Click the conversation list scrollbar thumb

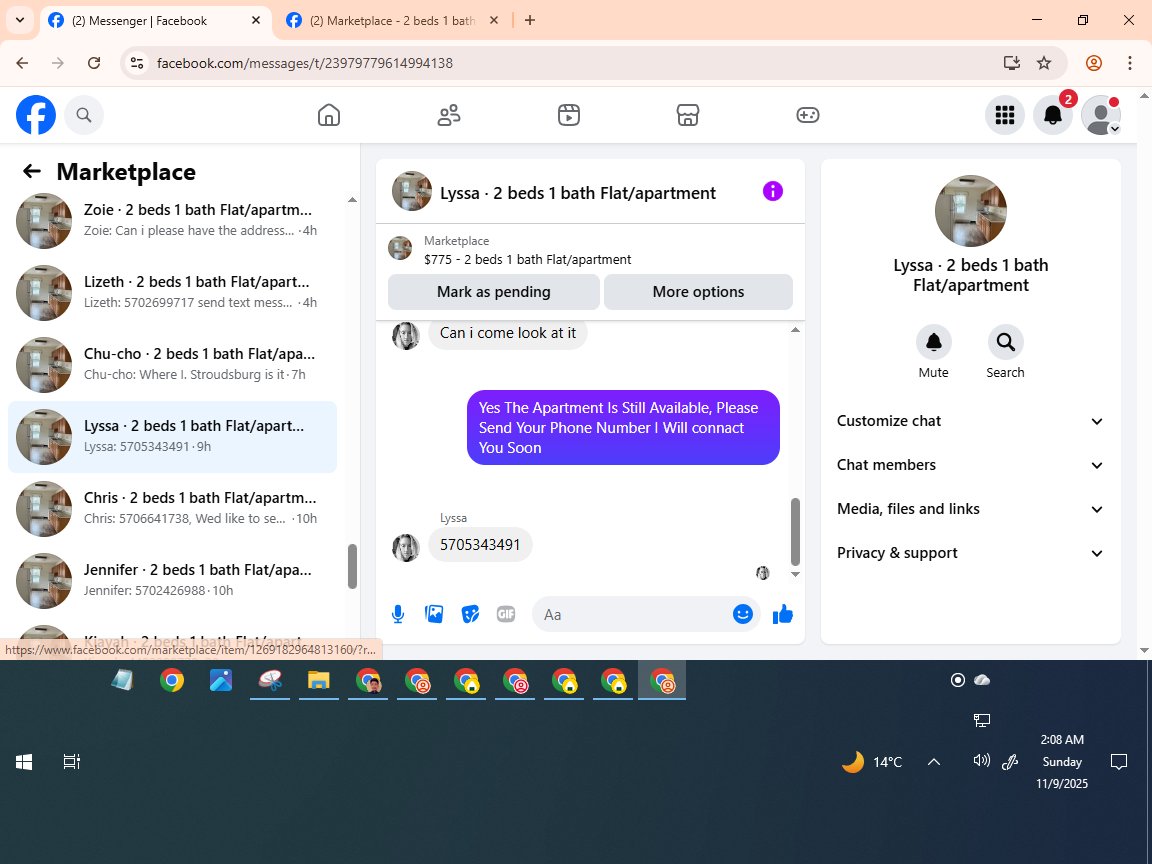pos(352,566)
